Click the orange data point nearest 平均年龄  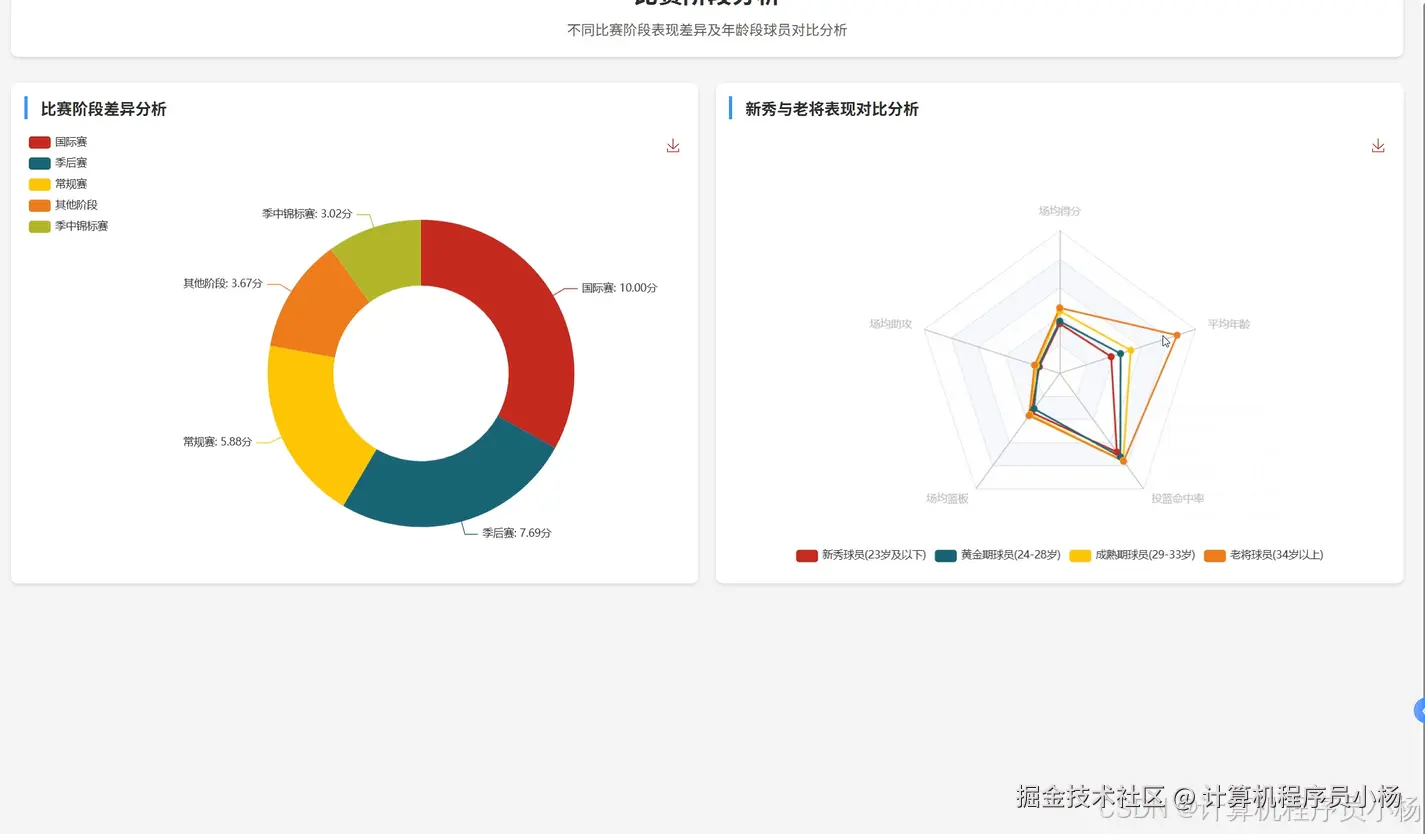click(x=1177, y=334)
